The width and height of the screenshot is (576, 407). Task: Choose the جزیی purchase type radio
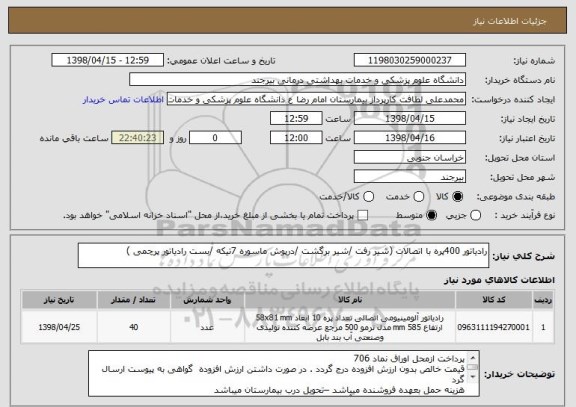pyautogui.click(x=475, y=216)
